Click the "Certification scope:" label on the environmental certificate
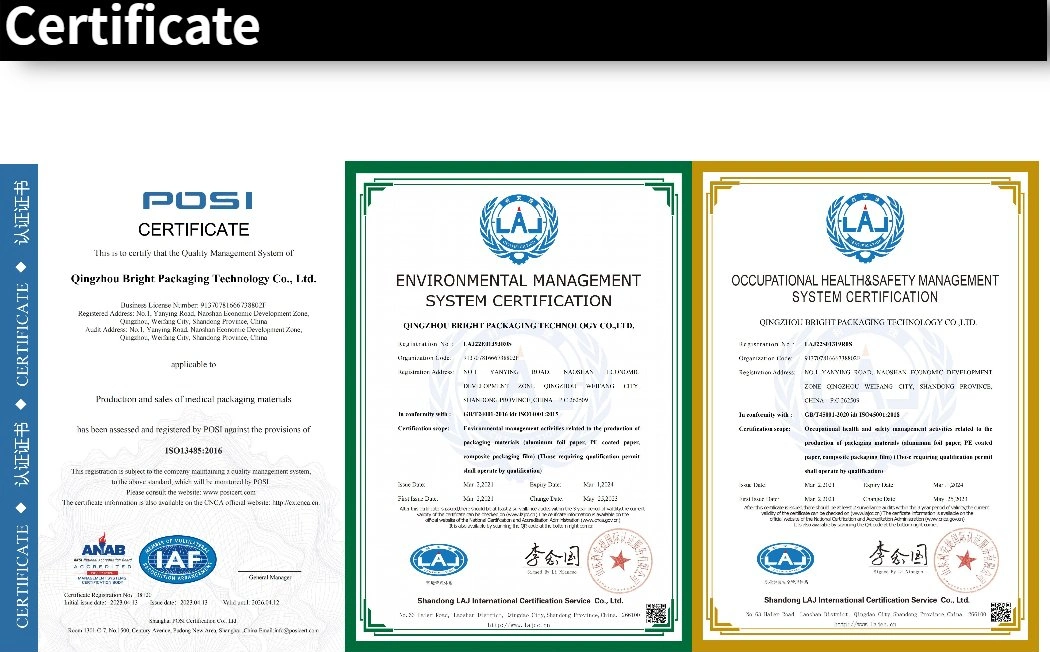This screenshot has width=1050, height=652. (423, 428)
